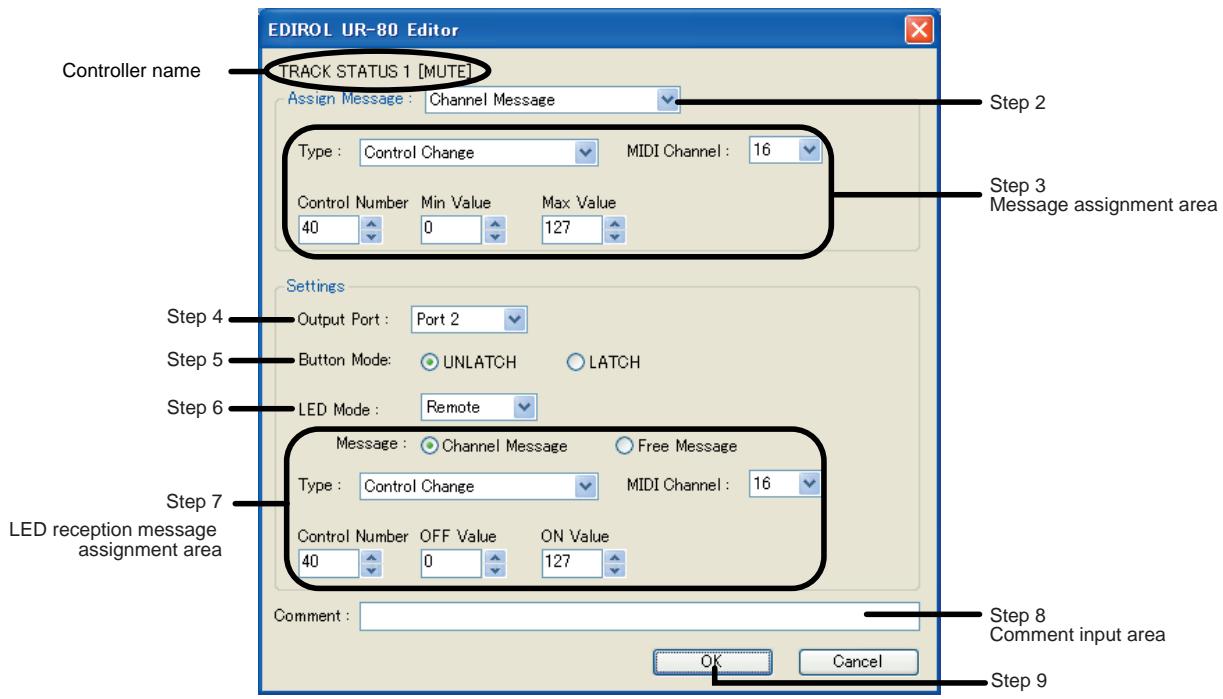Select UNLATCH button mode
This screenshot has height=699, width=1223.
coord(469,363)
